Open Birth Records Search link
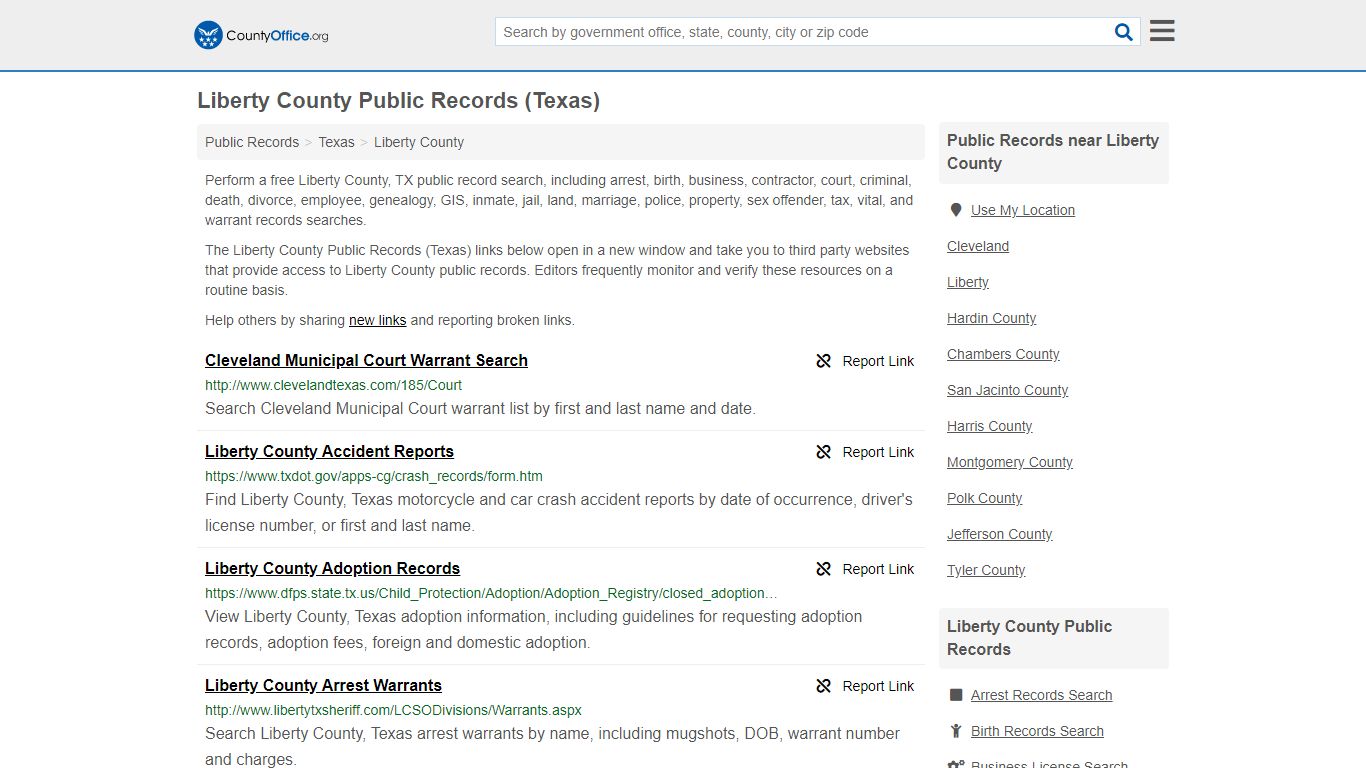The width and height of the screenshot is (1366, 768). coord(1037,731)
